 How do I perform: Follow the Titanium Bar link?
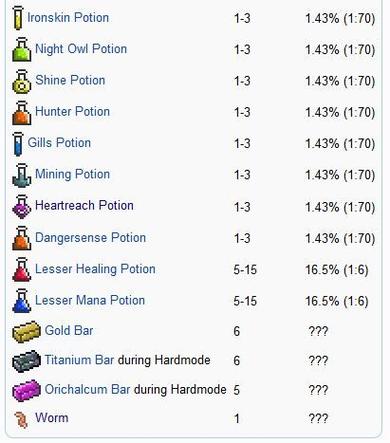click(79, 360)
